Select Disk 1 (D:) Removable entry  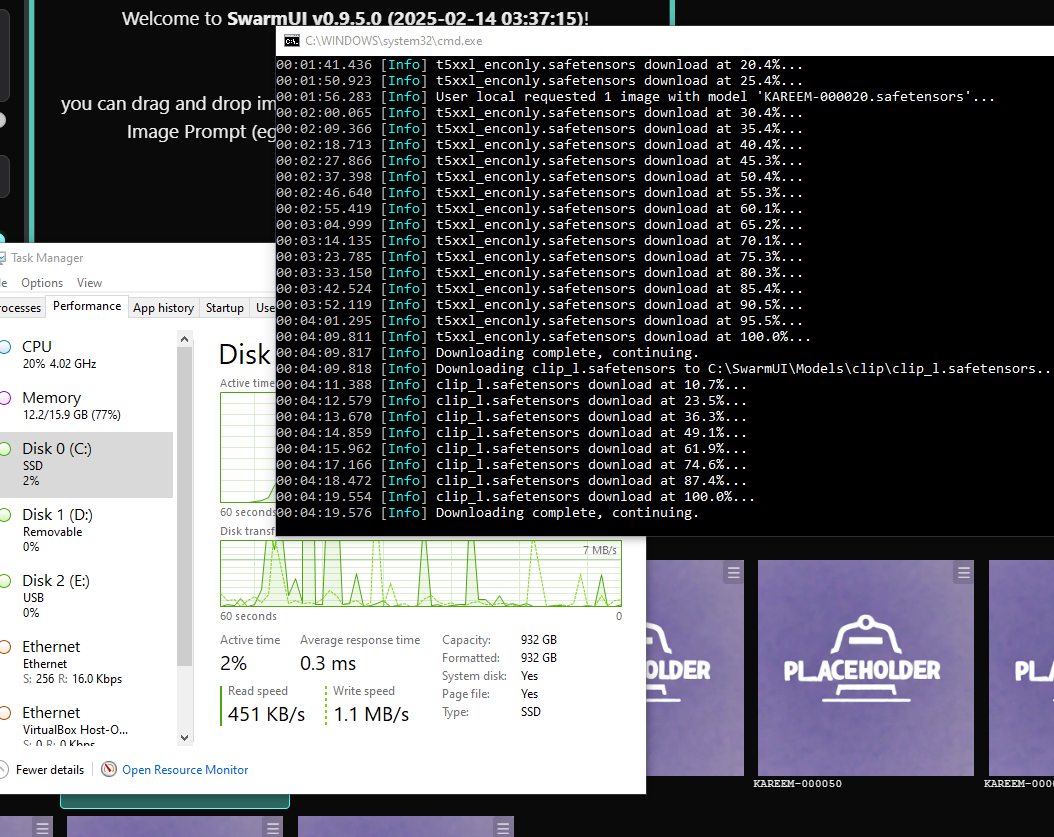(86, 530)
